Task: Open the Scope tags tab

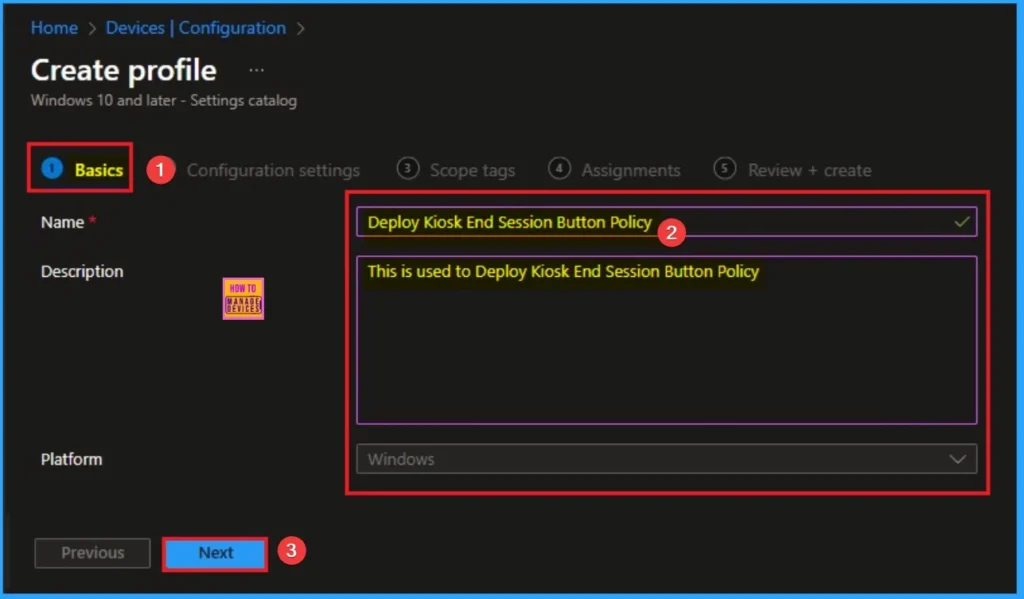Action: point(472,170)
